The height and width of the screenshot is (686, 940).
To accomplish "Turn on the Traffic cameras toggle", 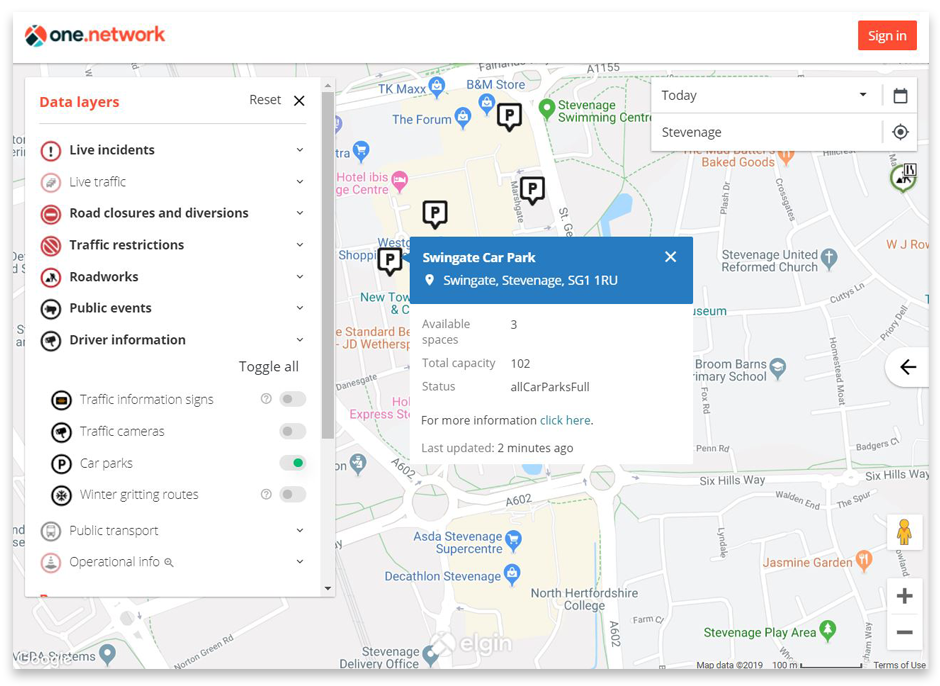I will coord(292,431).
